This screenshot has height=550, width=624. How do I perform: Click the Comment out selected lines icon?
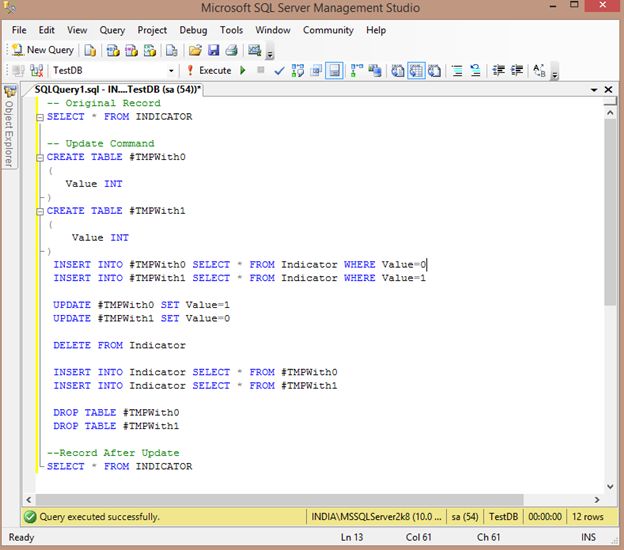[456, 71]
